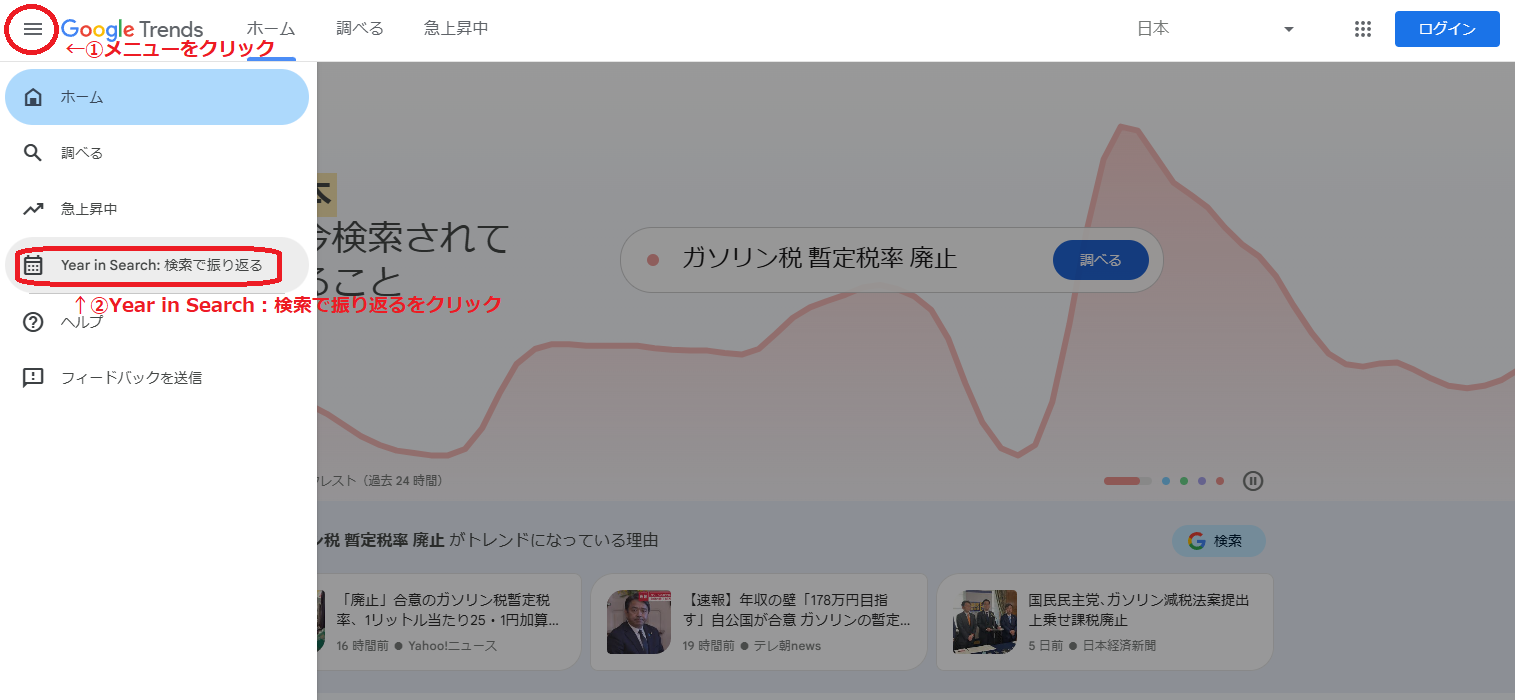Screen dimensions: 1515x700
Task: Select the green carousel dot indicator
Action: tap(1183, 481)
